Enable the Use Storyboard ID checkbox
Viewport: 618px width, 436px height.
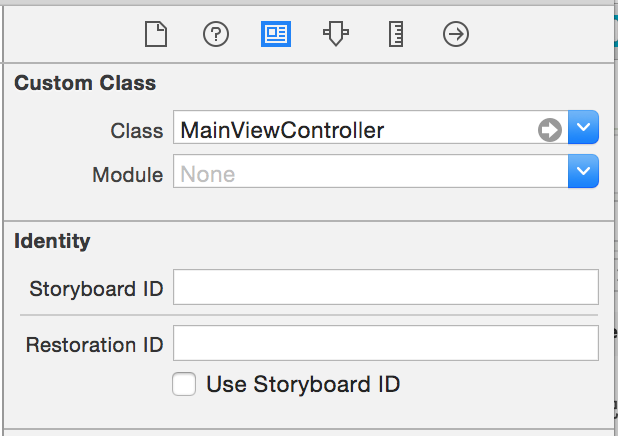[x=184, y=384]
